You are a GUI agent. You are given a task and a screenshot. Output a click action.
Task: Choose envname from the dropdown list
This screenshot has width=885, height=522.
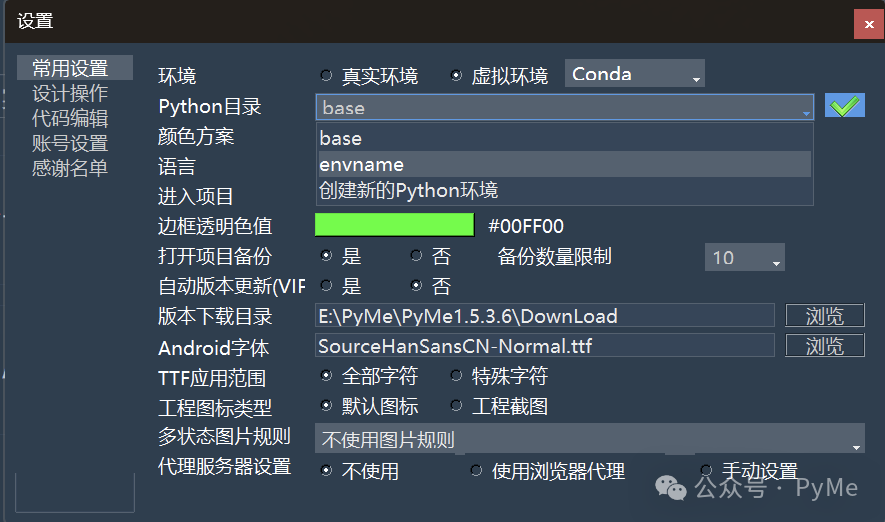coord(564,164)
